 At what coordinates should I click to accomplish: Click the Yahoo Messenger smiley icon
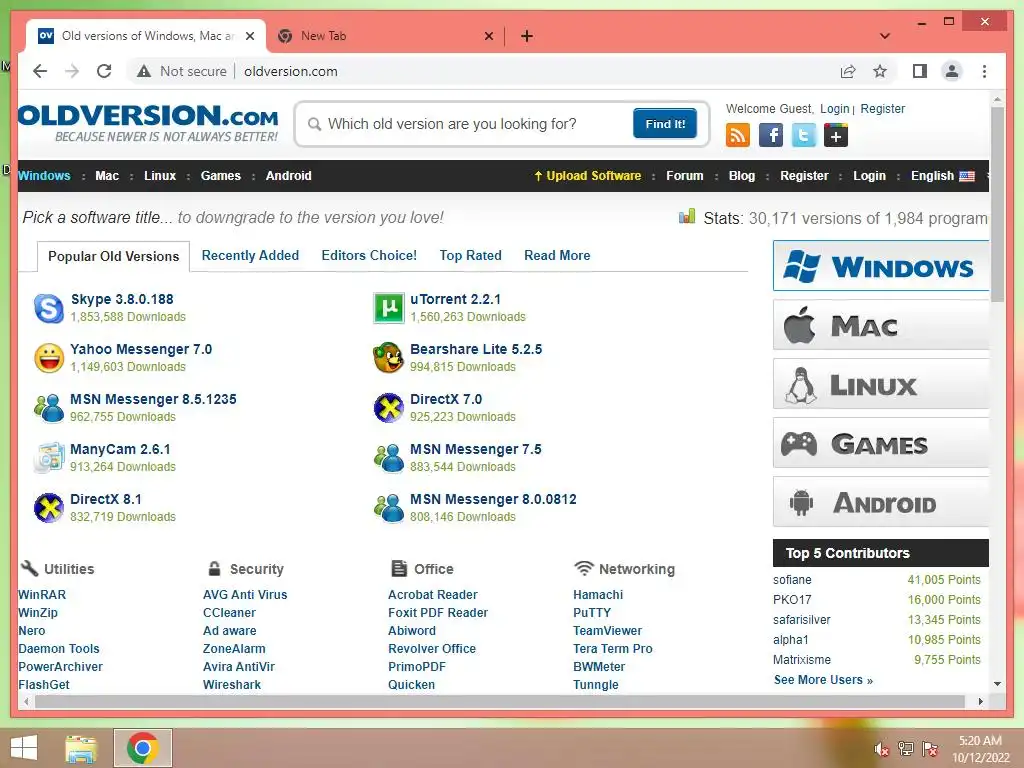[49, 358]
